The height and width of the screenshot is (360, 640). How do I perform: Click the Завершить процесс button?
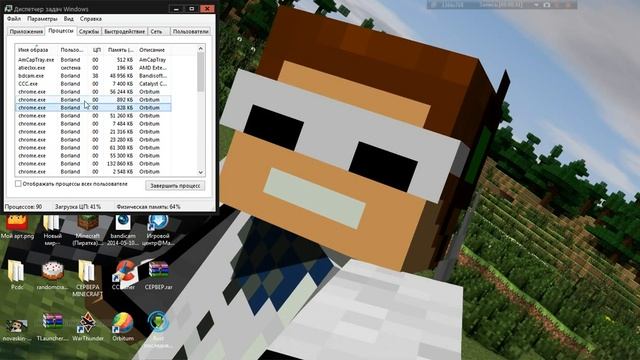click(x=175, y=186)
